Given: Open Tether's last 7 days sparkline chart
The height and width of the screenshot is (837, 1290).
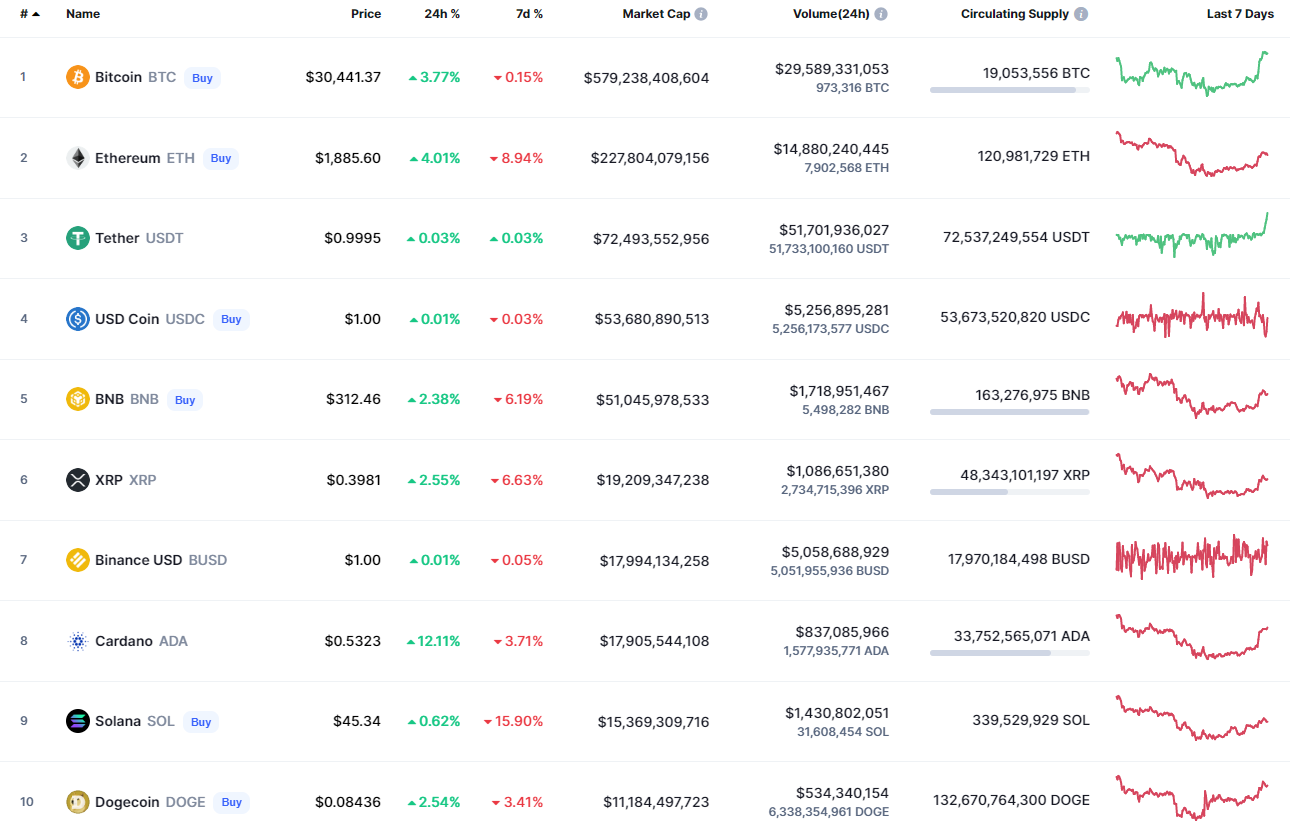Looking at the screenshot, I should tap(1192, 235).
